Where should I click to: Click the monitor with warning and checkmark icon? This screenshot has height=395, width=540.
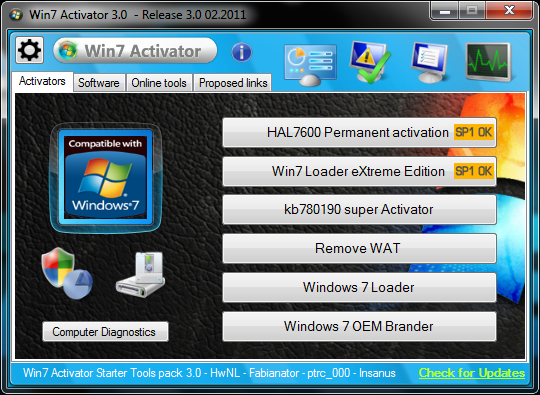[370, 62]
